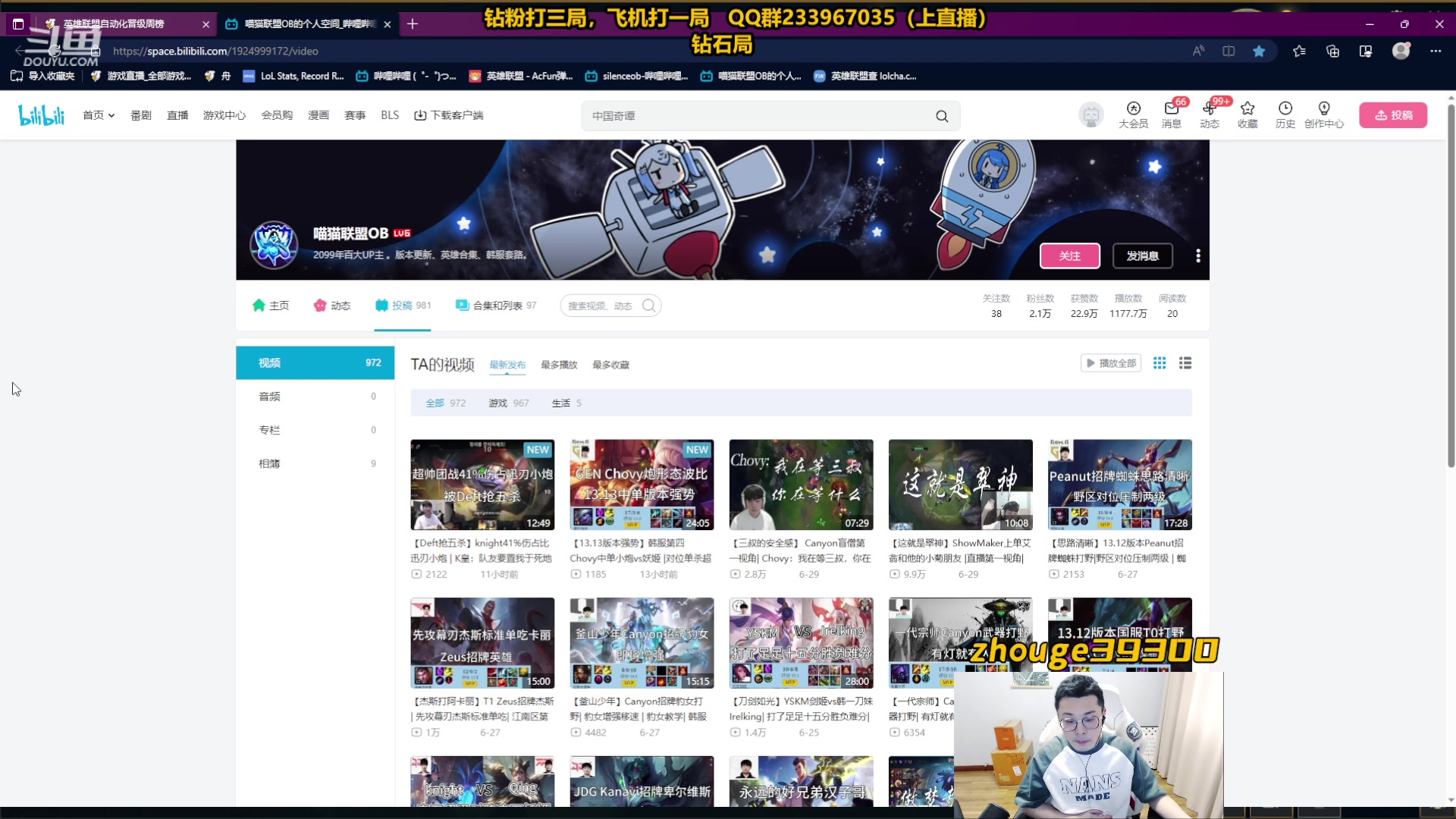Screen dimensions: 1456x819
Task: Open the 这就是翠神 video thumbnail
Action: click(x=960, y=485)
